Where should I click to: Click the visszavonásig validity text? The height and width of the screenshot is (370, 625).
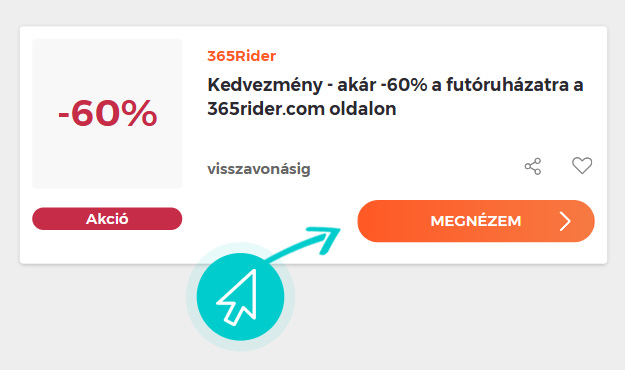(259, 169)
